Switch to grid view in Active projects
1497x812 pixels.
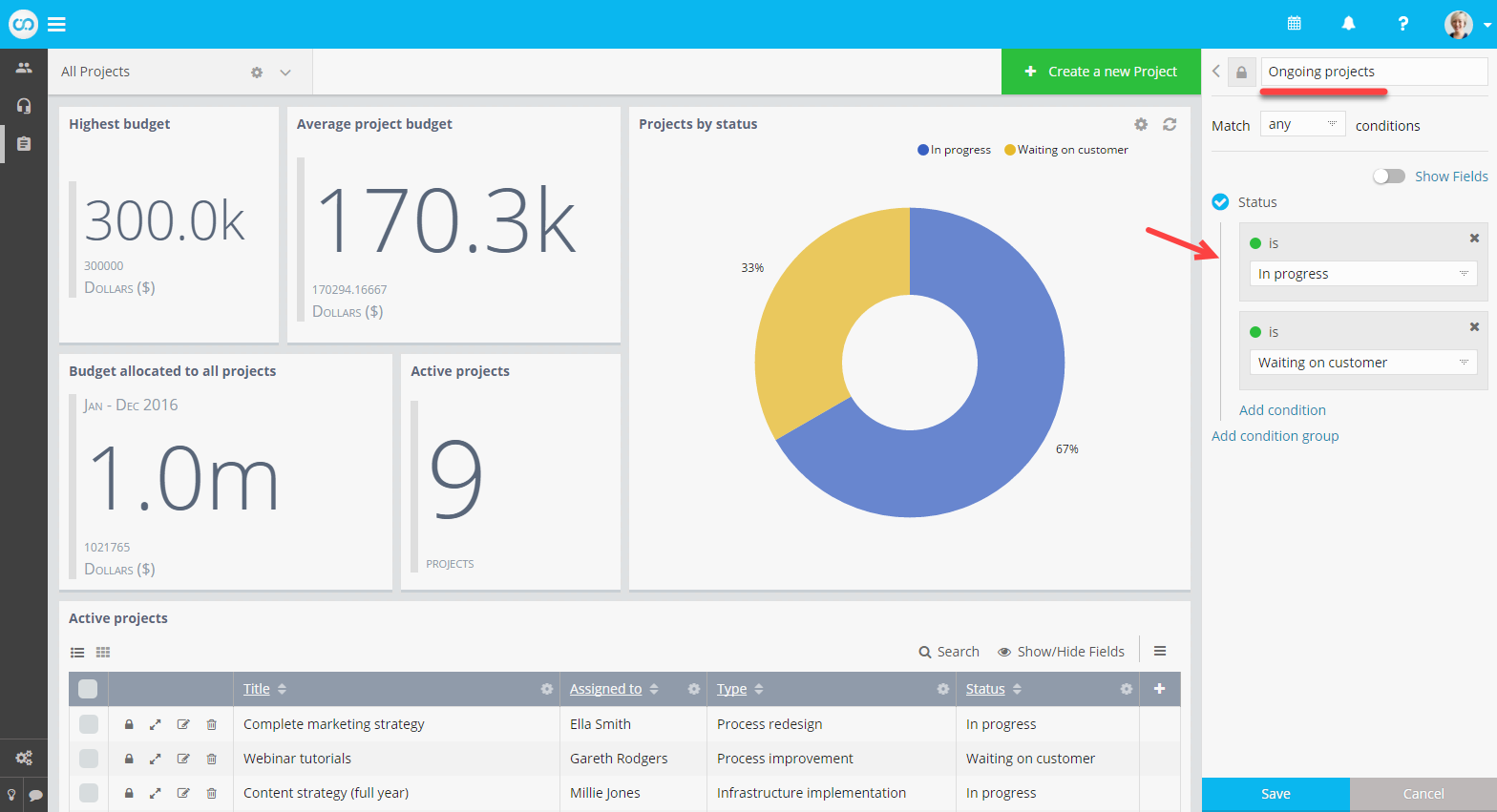click(x=103, y=653)
